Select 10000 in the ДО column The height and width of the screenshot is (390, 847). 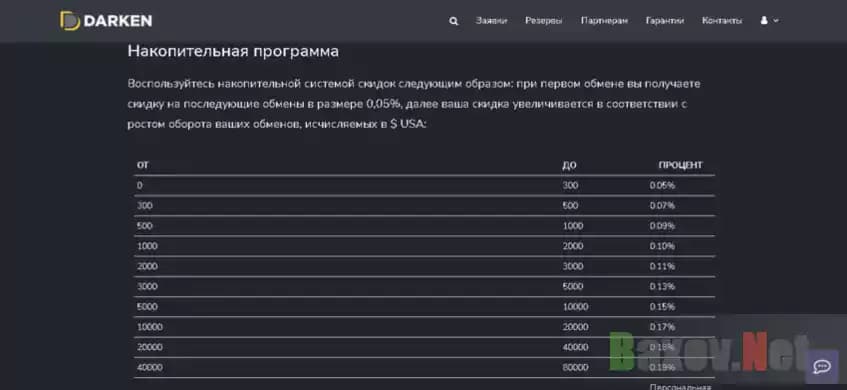pos(575,306)
